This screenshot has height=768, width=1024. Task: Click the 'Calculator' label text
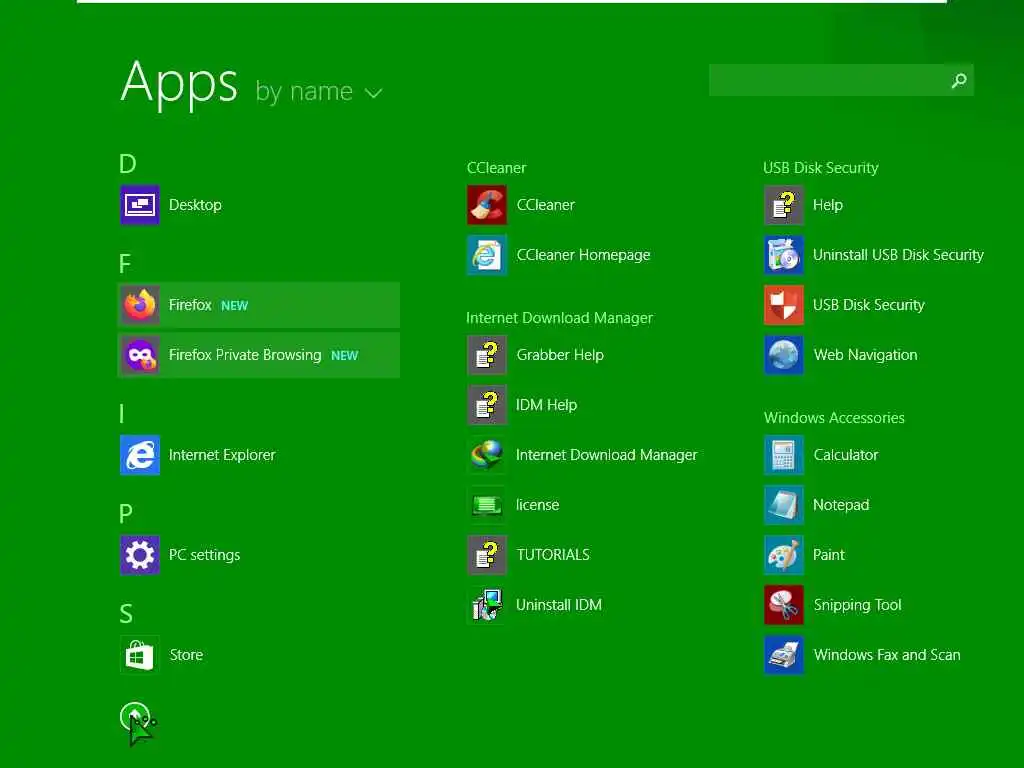846,455
